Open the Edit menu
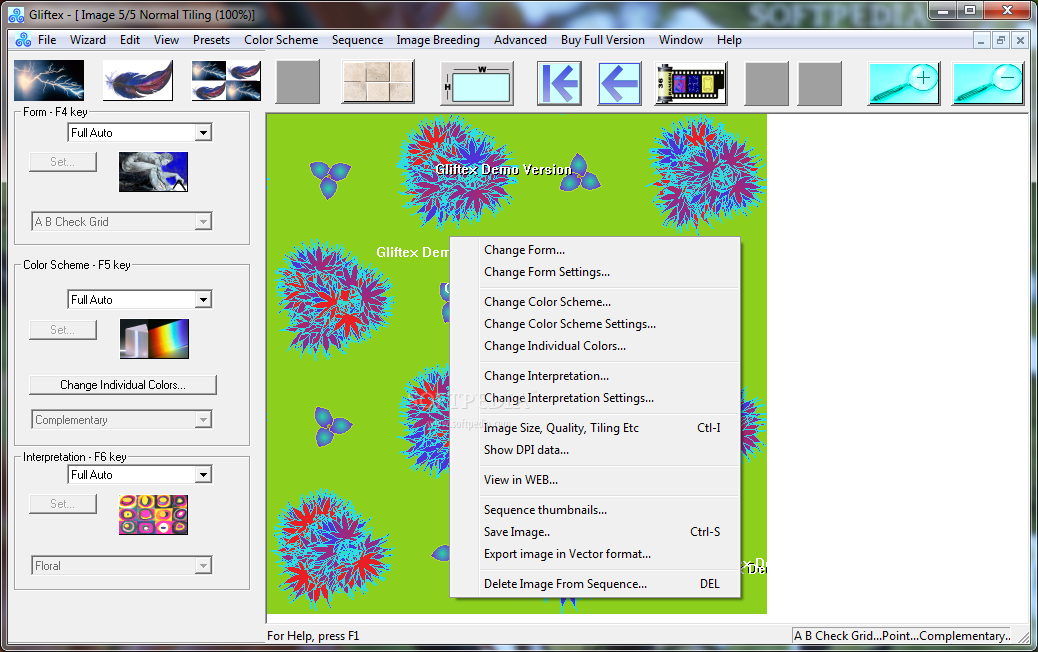 click(x=130, y=40)
